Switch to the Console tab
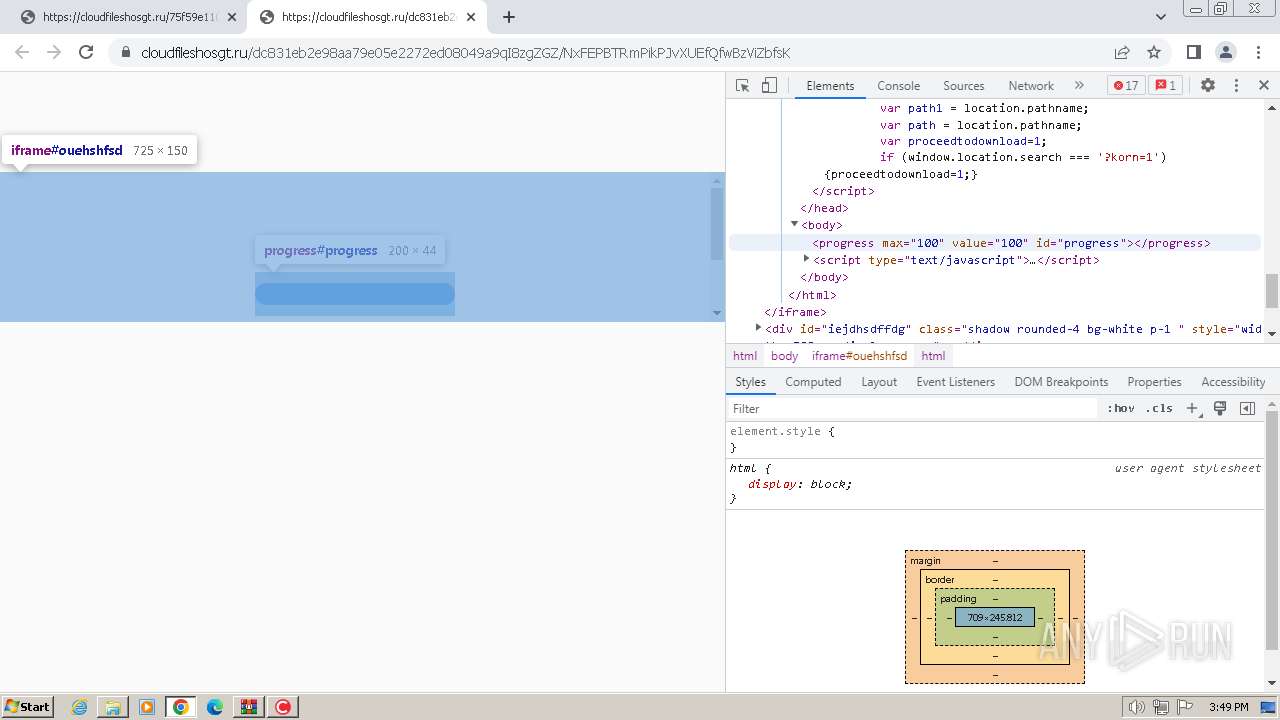The image size is (1280, 720). click(x=898, y=86)
